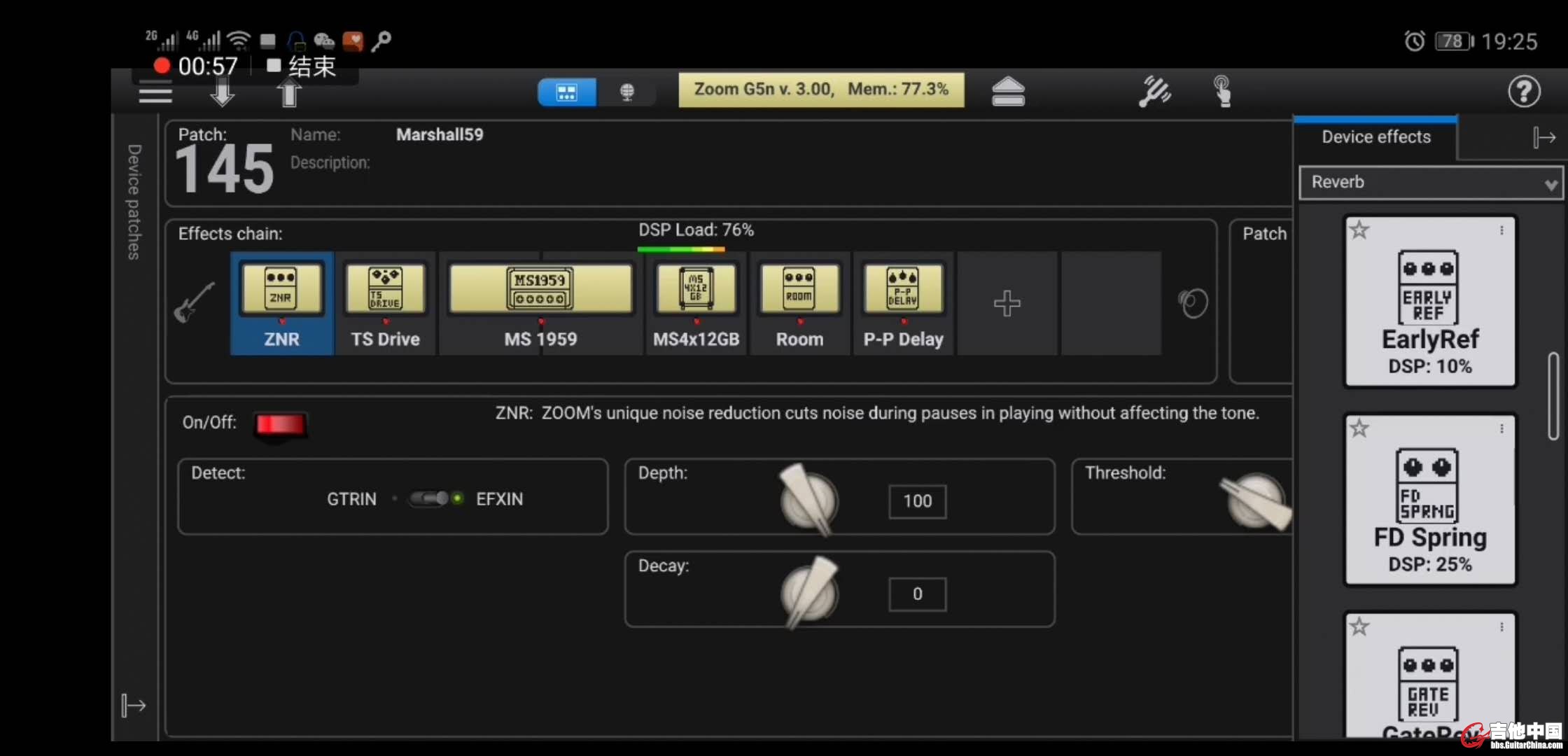Open EarlyRef options three-dot menu
The height and width of the screenshot is (756, 1568).
click(1501, 230)
